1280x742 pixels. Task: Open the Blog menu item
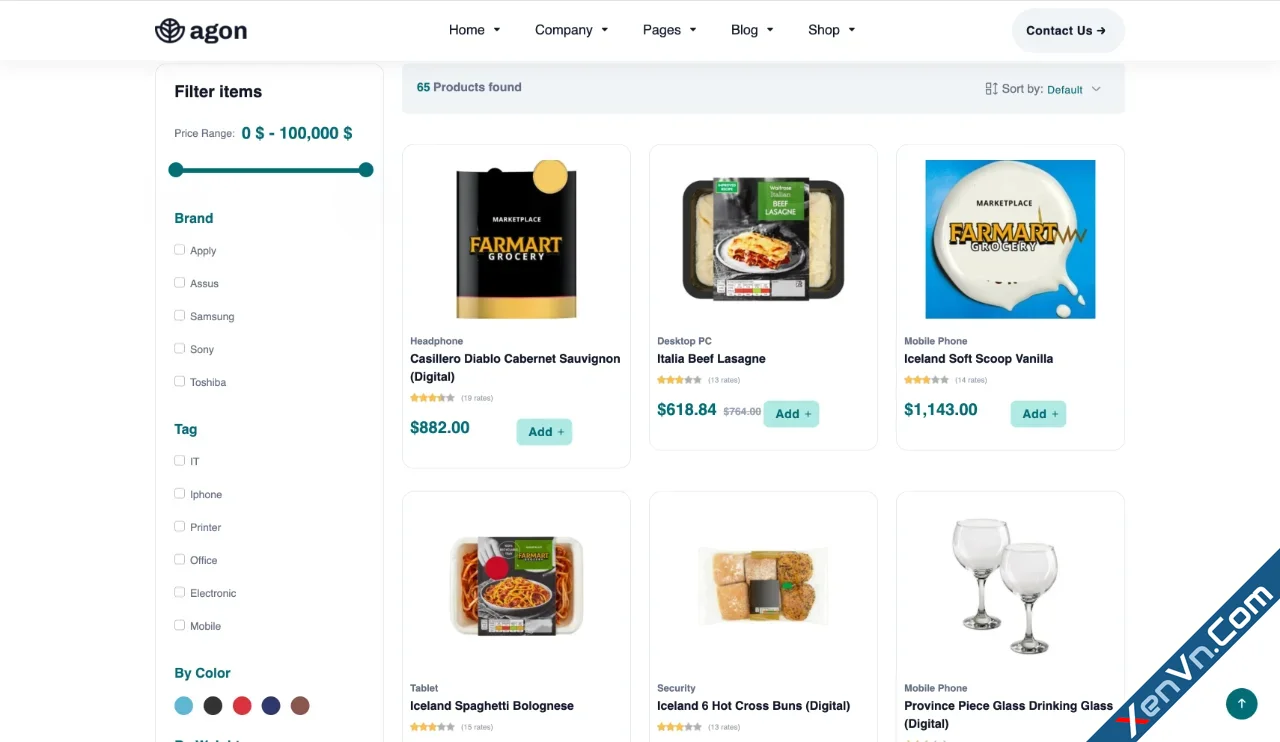[752, 30]
